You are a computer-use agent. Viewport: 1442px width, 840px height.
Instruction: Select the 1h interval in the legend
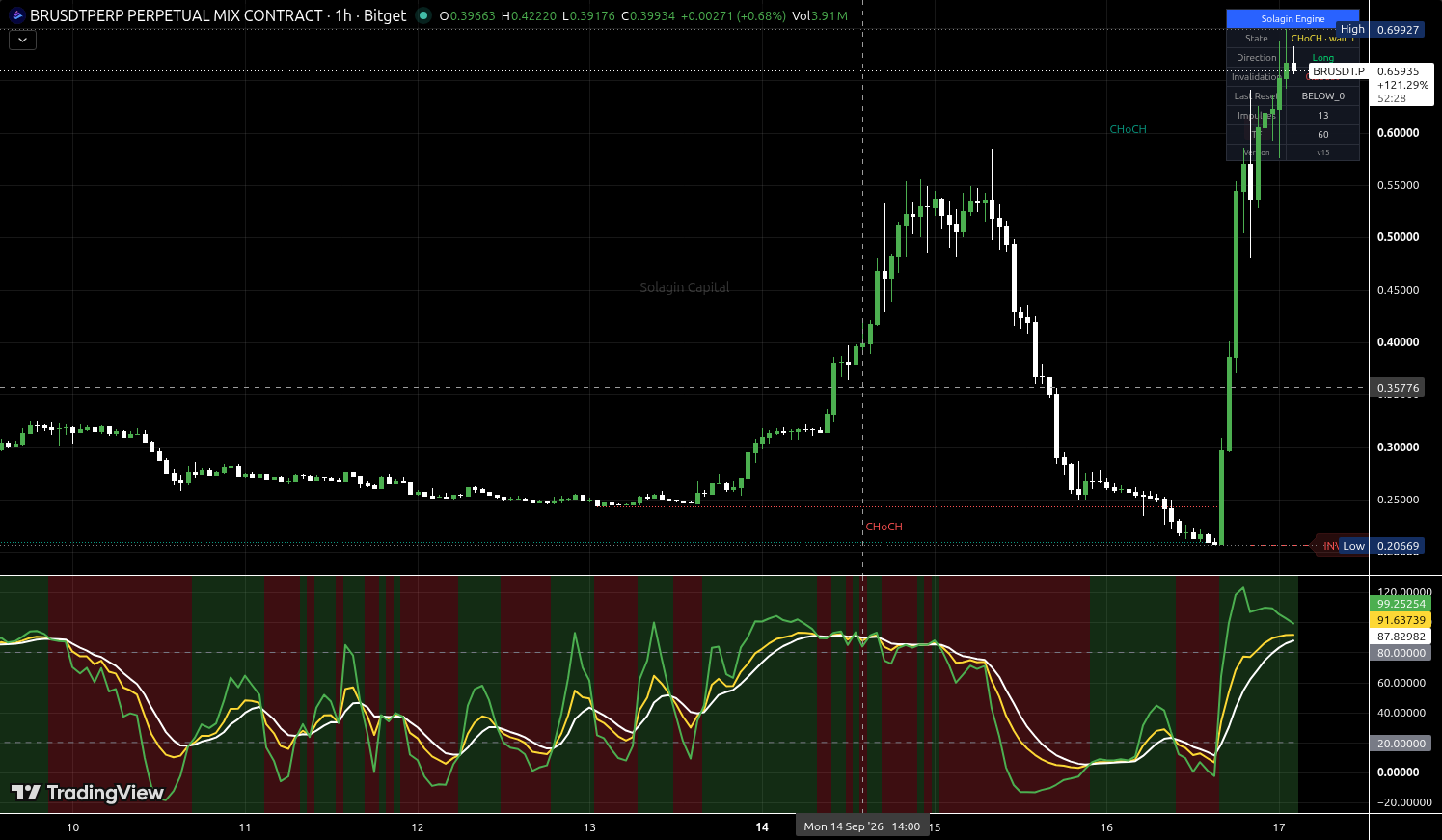343,15
